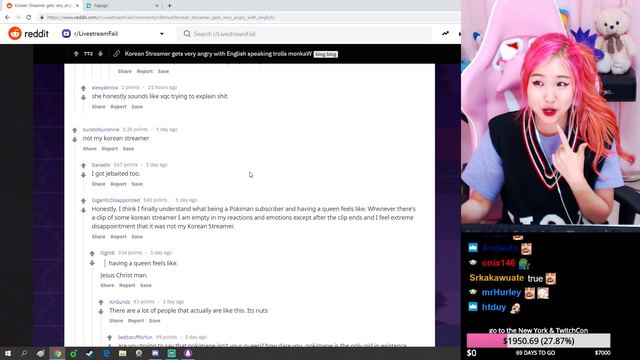Open Ieditstuffforfun's user profile
Image resolution: width=640 pixels, height=360 pixels.
tap(135, 337)
